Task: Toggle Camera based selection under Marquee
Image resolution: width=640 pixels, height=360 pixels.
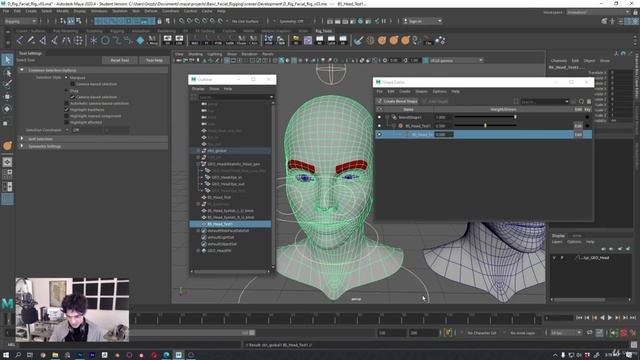Action: coord(73,84)
